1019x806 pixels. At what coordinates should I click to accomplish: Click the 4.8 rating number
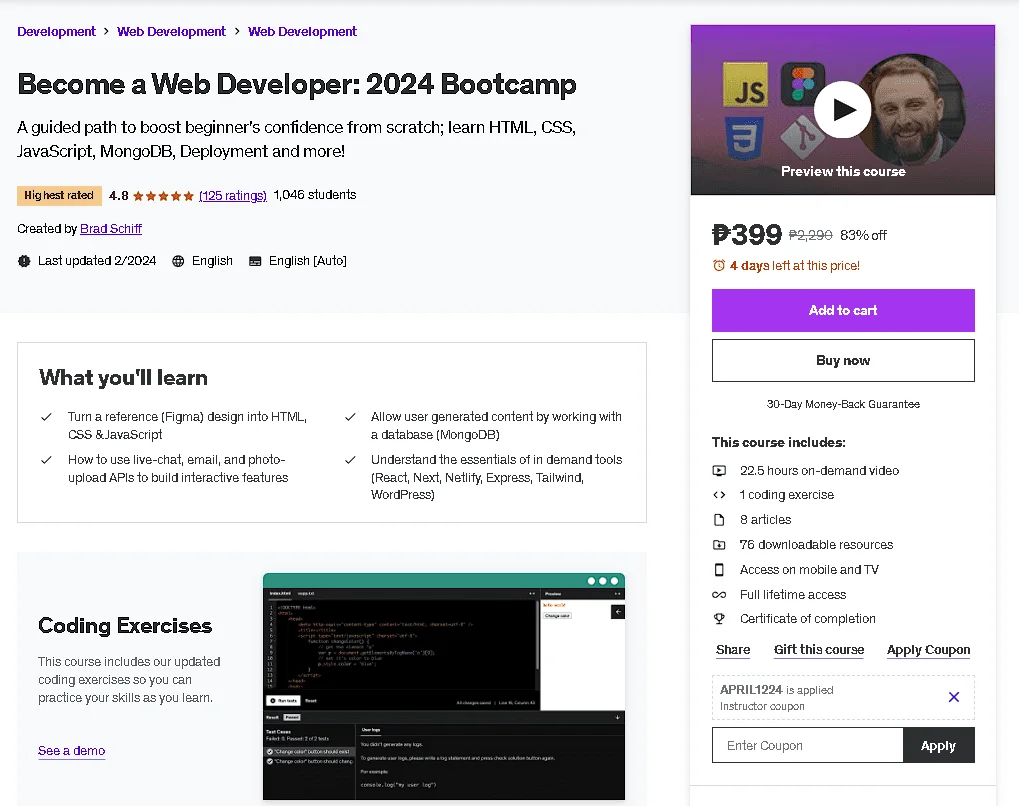click(118, 196)
